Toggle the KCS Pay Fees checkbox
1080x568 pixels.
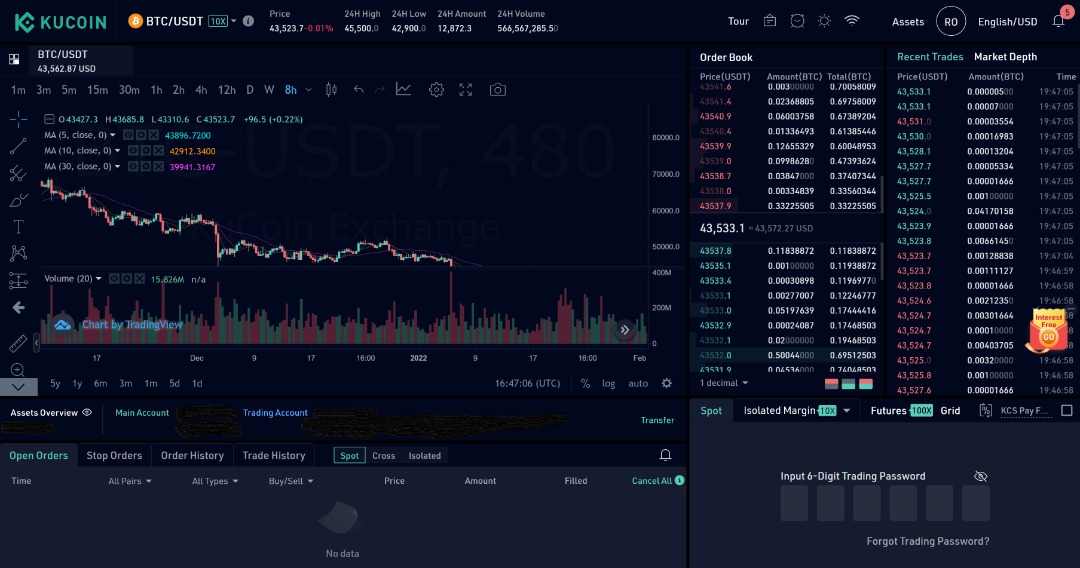click(1066, 411)
